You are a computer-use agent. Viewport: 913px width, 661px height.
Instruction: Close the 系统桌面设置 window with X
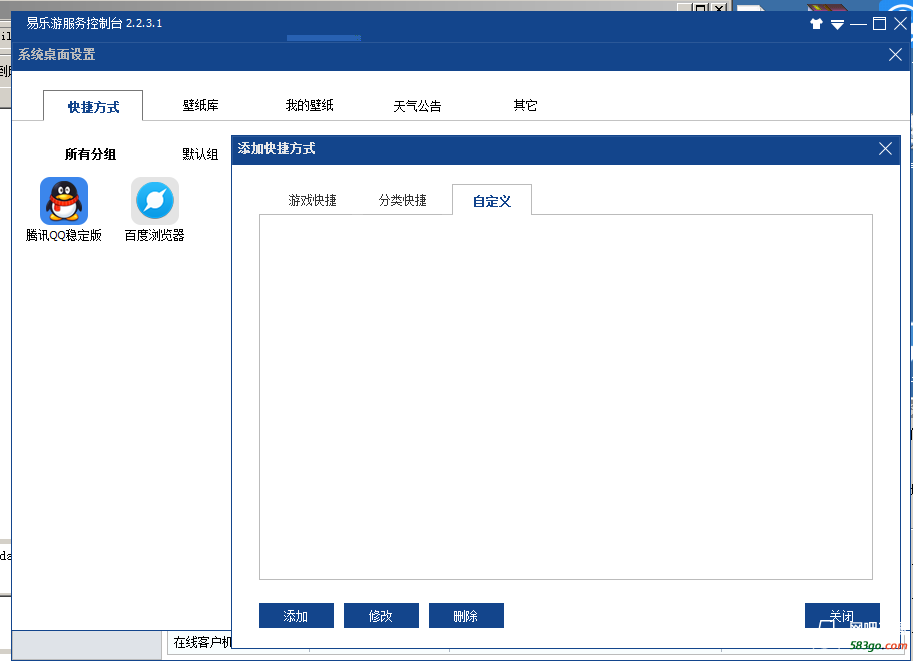coord(895,55)
